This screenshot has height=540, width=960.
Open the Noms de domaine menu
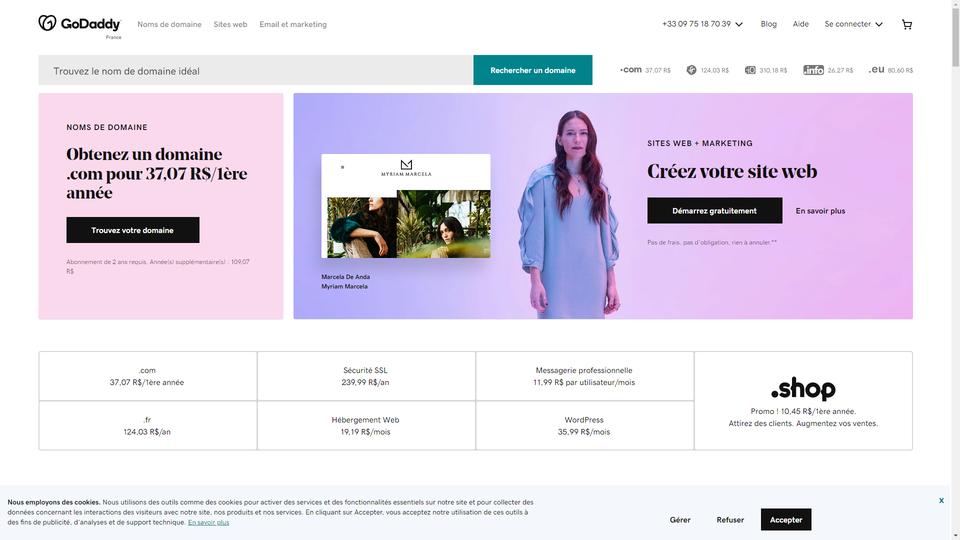click(169, 24)
